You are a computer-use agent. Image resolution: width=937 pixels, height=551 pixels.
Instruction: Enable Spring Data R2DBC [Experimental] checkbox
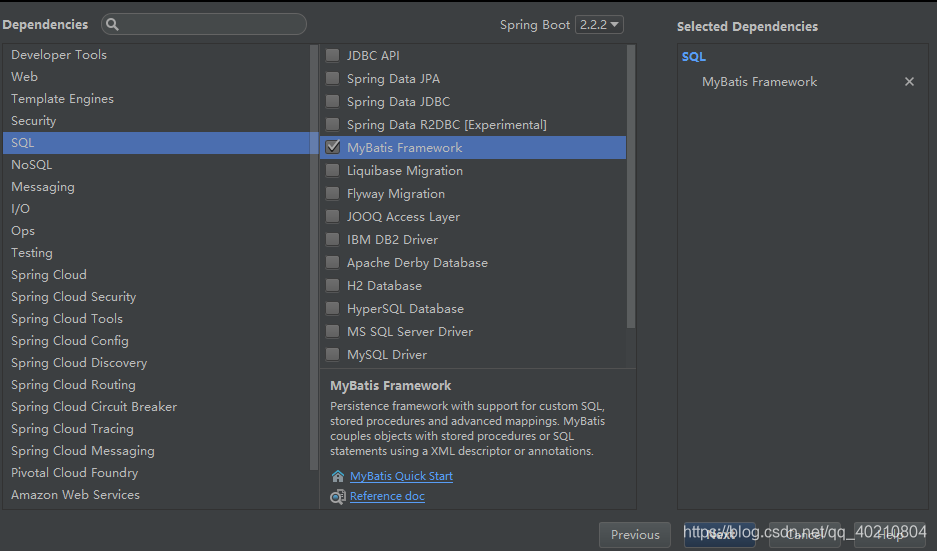click(x=332, y=124)
